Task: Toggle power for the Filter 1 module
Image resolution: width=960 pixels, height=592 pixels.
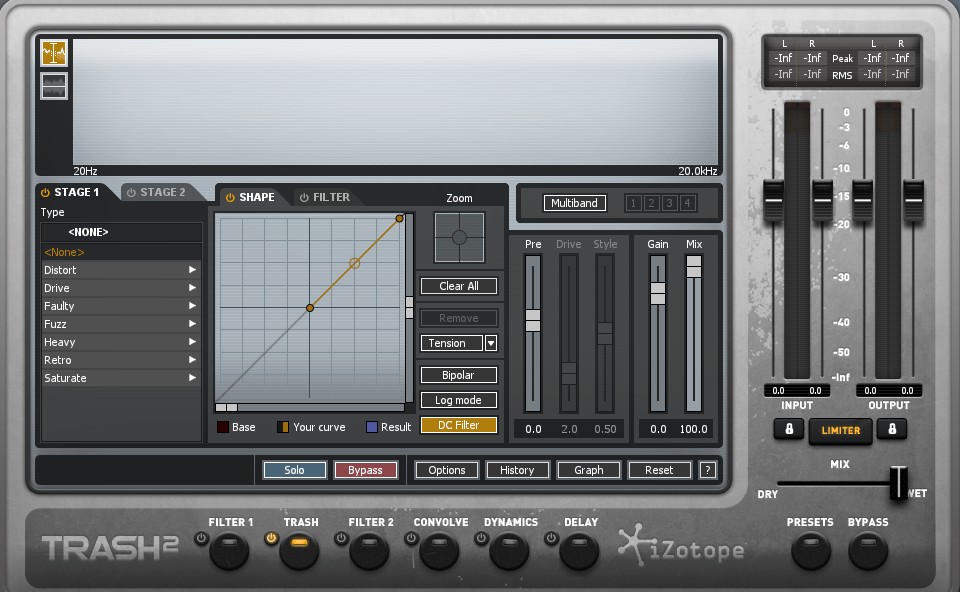Action: [201, 538]
